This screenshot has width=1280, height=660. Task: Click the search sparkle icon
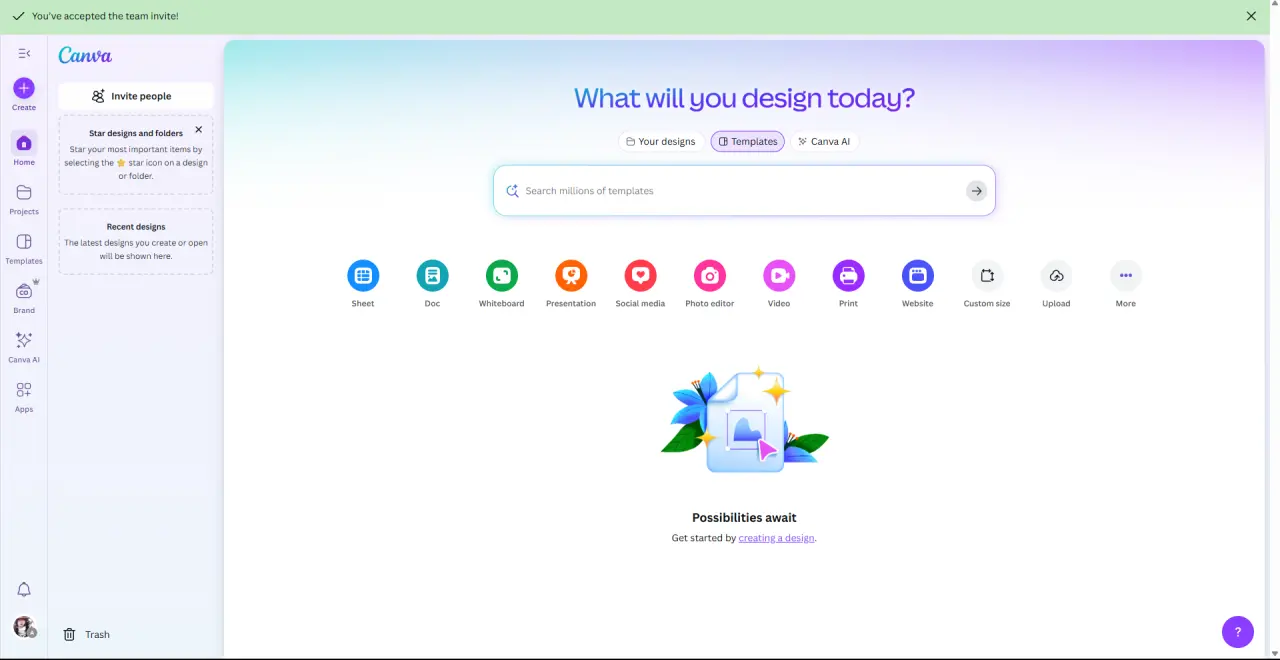coord(512,190)
